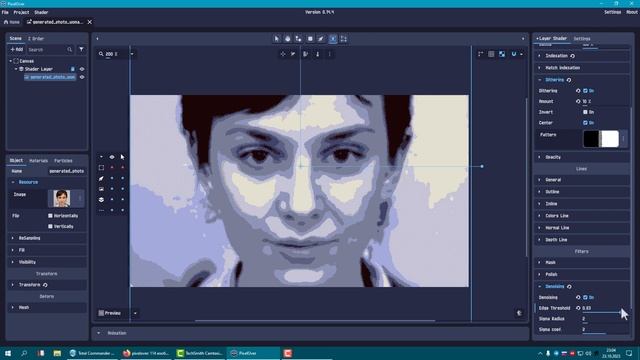Screen dimensions: 640x360
Task: Click the Add button in Scene panel
Action: point(17,49)
